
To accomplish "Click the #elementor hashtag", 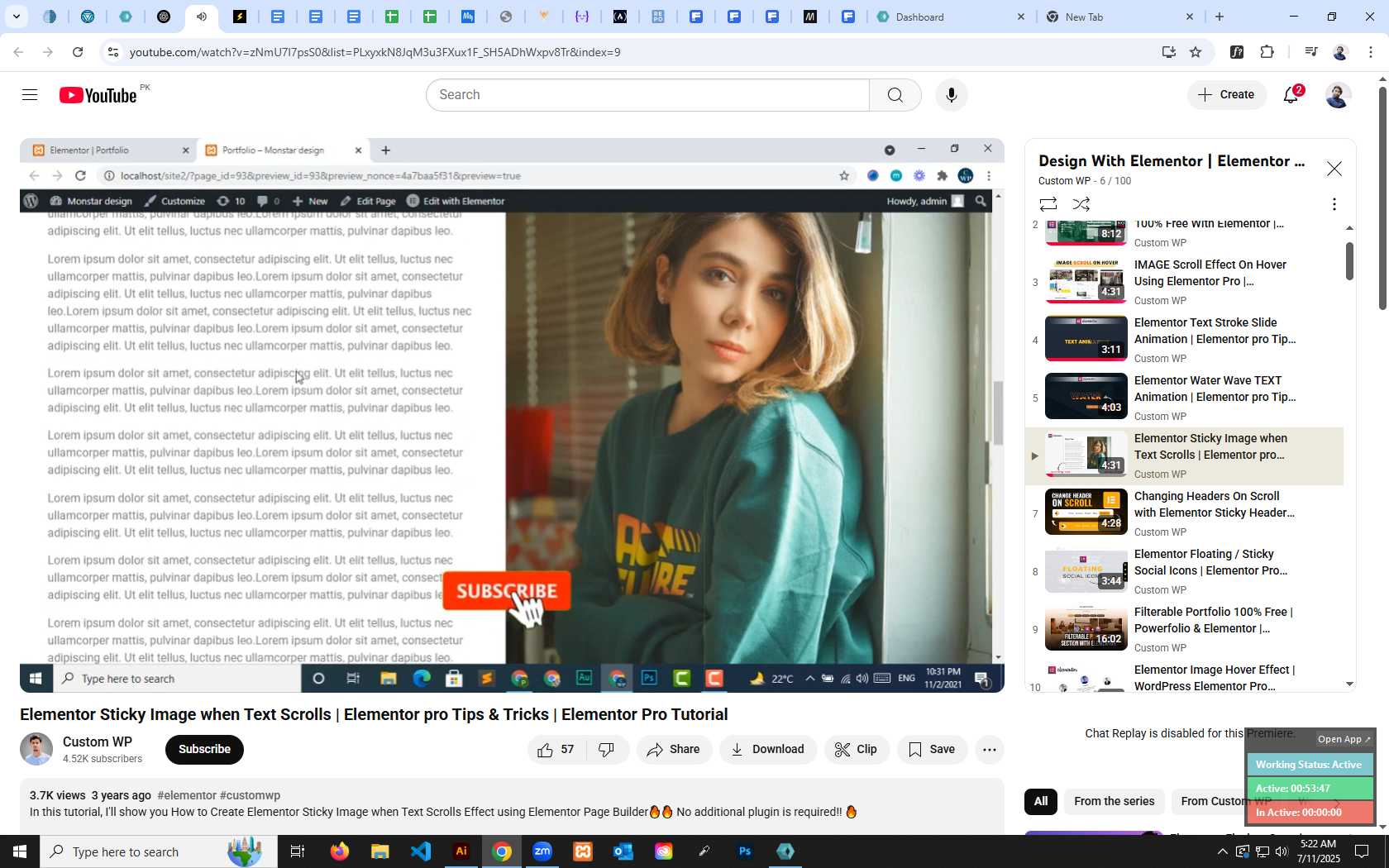I will click(x=187, y=795).
